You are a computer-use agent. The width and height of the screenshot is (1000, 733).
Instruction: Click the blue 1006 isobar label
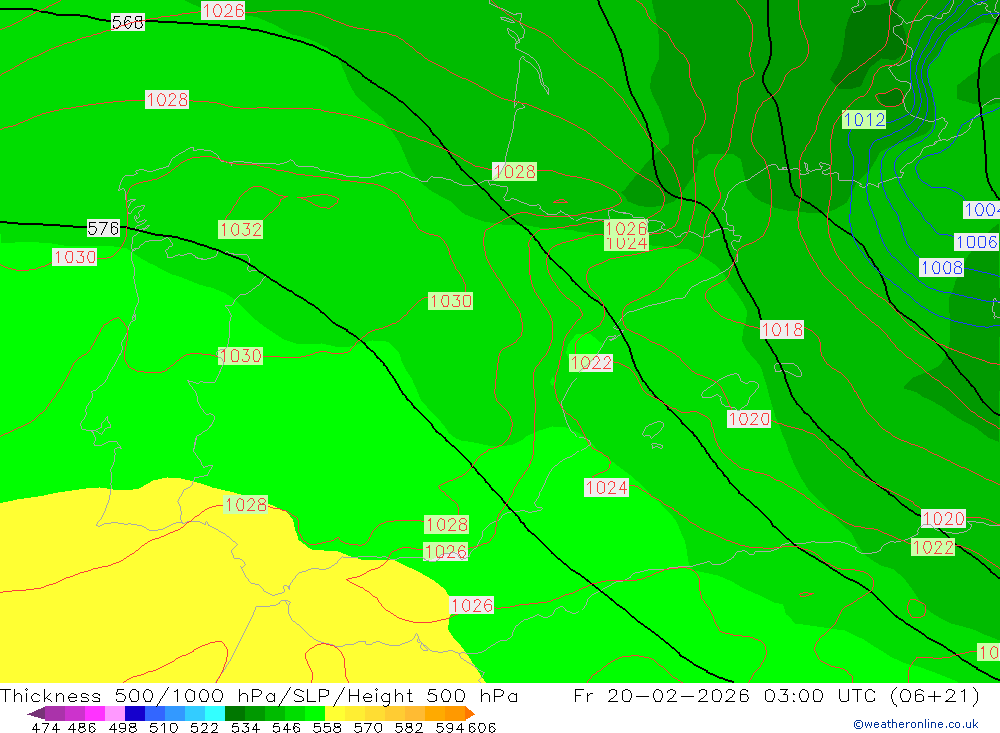[976, 242]
